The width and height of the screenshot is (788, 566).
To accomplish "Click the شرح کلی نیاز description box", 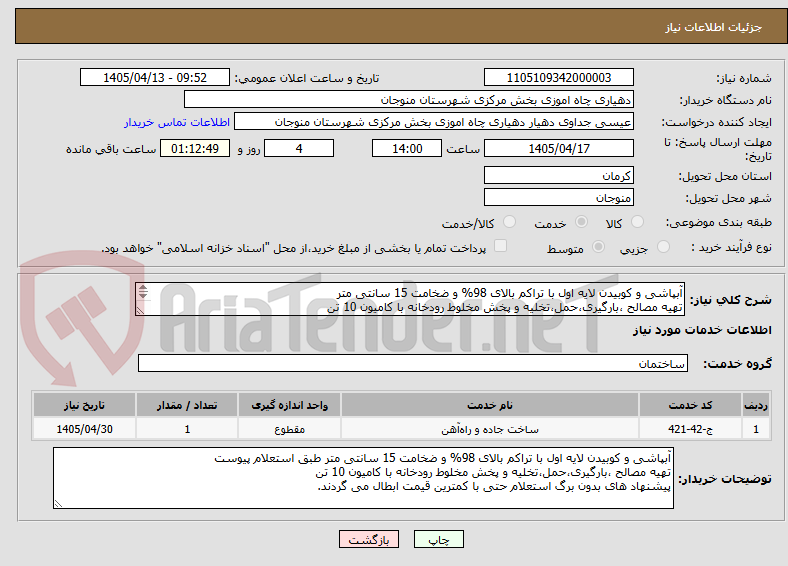I will (x=410, y=299).
